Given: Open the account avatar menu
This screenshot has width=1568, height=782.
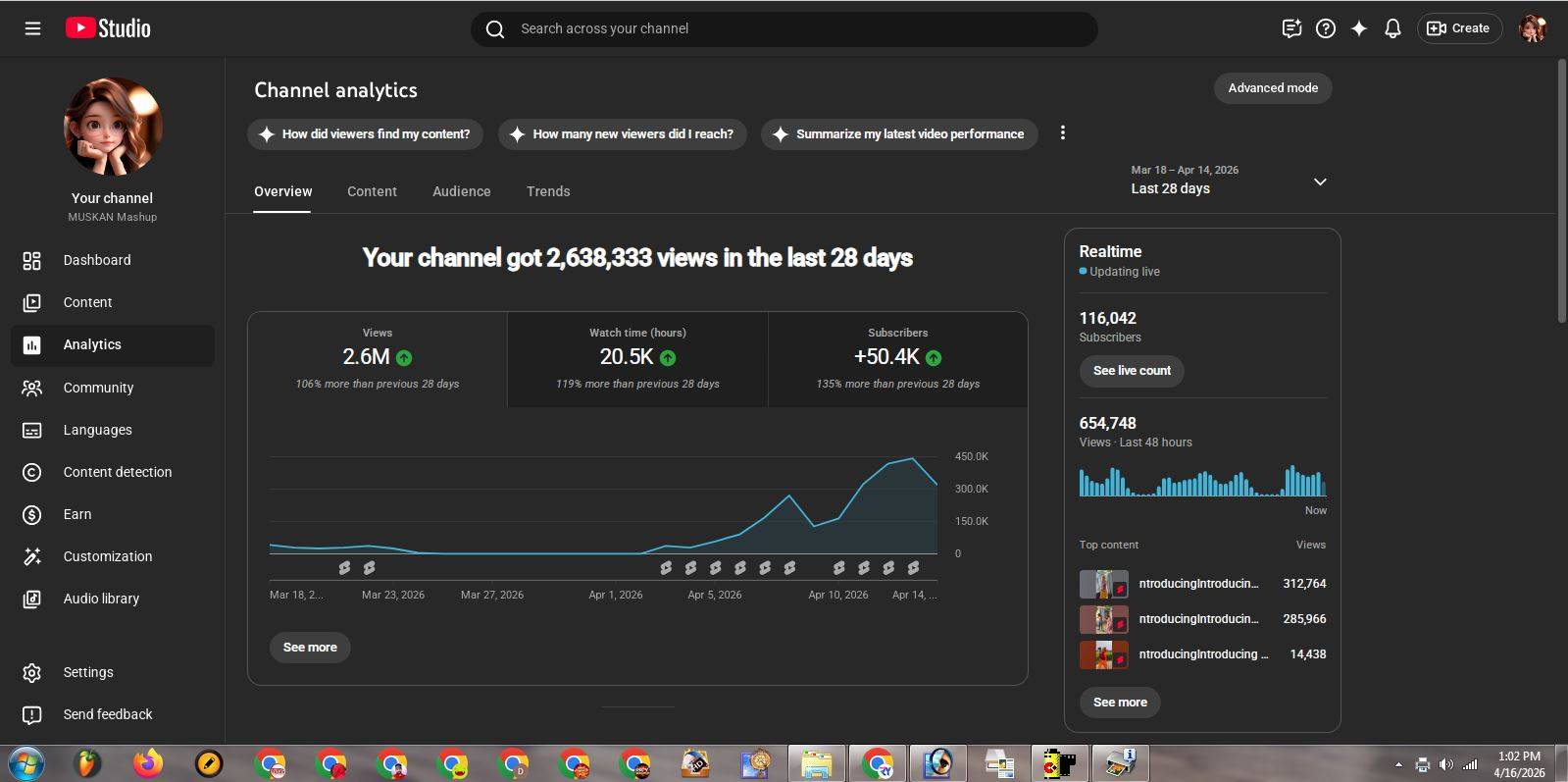Looking at the screenshot, I should tap(1532, 28).
